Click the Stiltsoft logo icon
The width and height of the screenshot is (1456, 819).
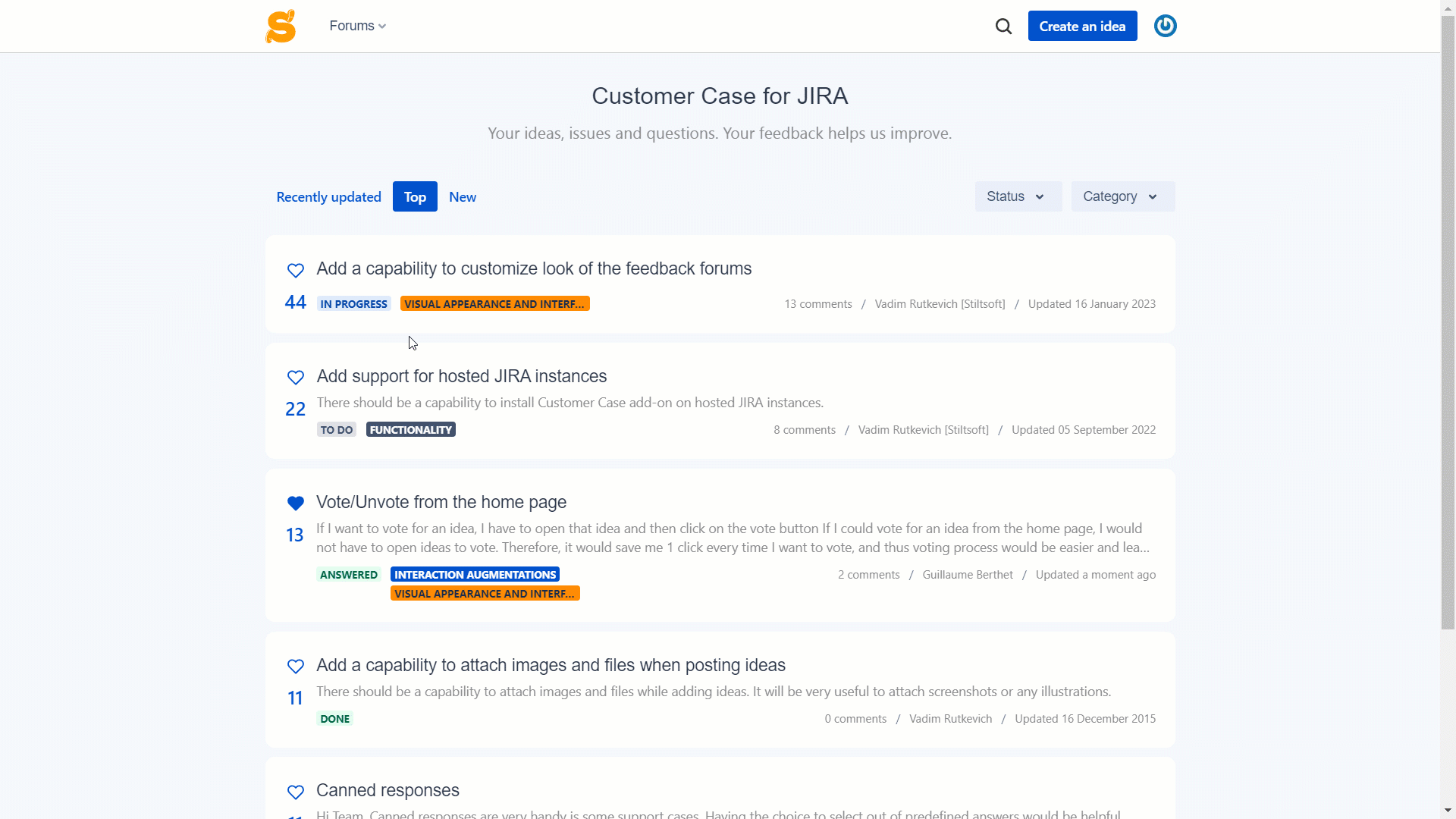[x=281, y=26]
